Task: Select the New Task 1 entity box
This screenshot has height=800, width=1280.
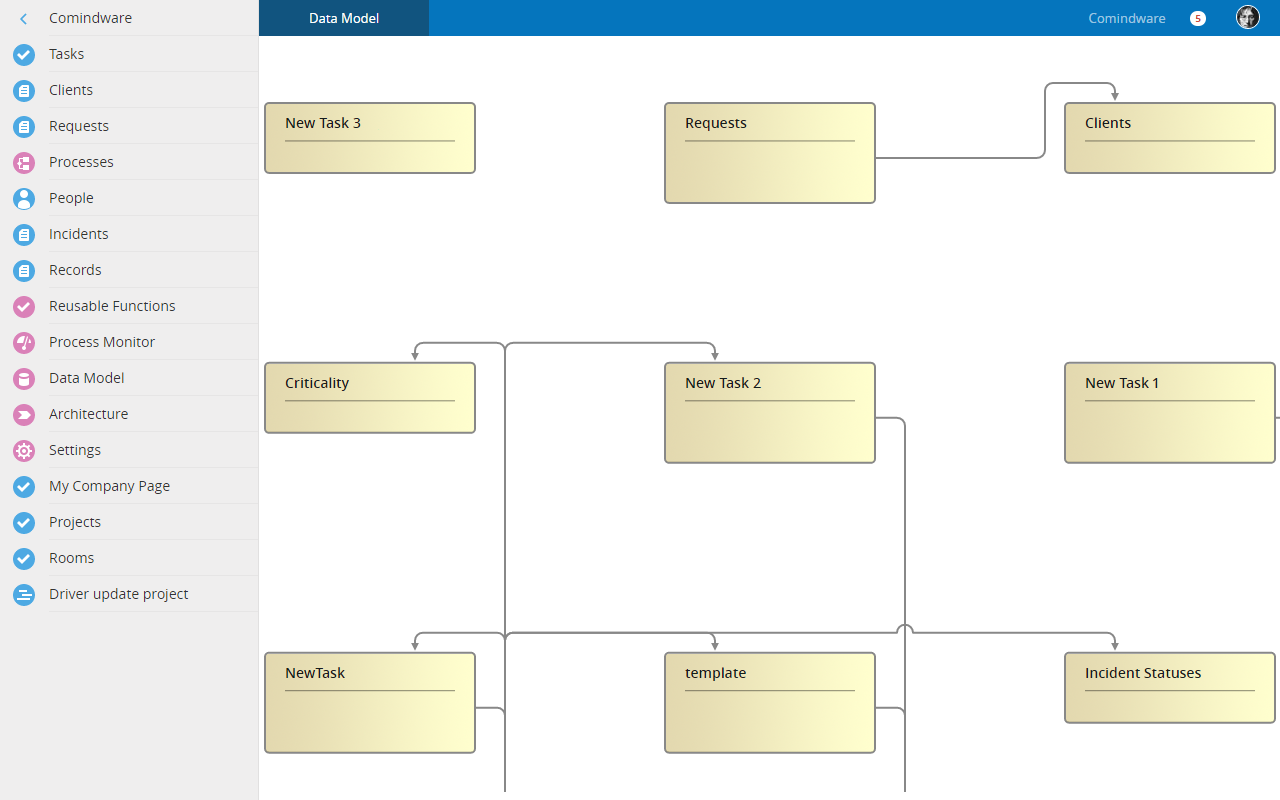Action: coord(1170,413)
